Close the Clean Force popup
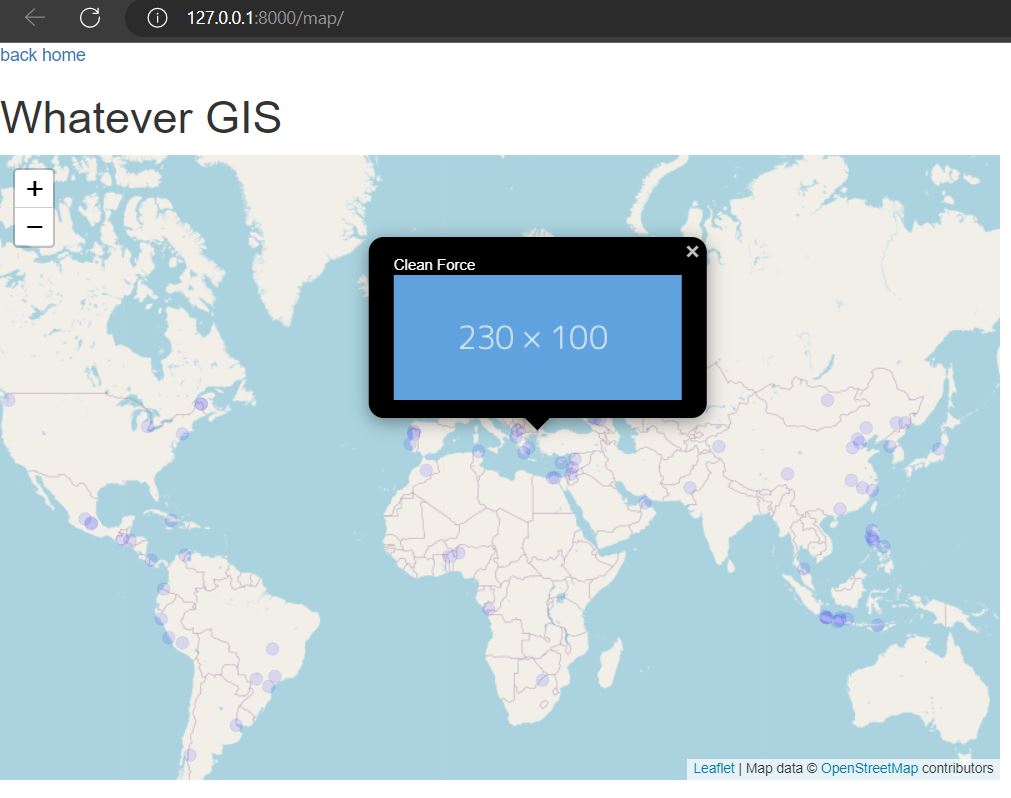1011x798 pixels. click(691, 251)
